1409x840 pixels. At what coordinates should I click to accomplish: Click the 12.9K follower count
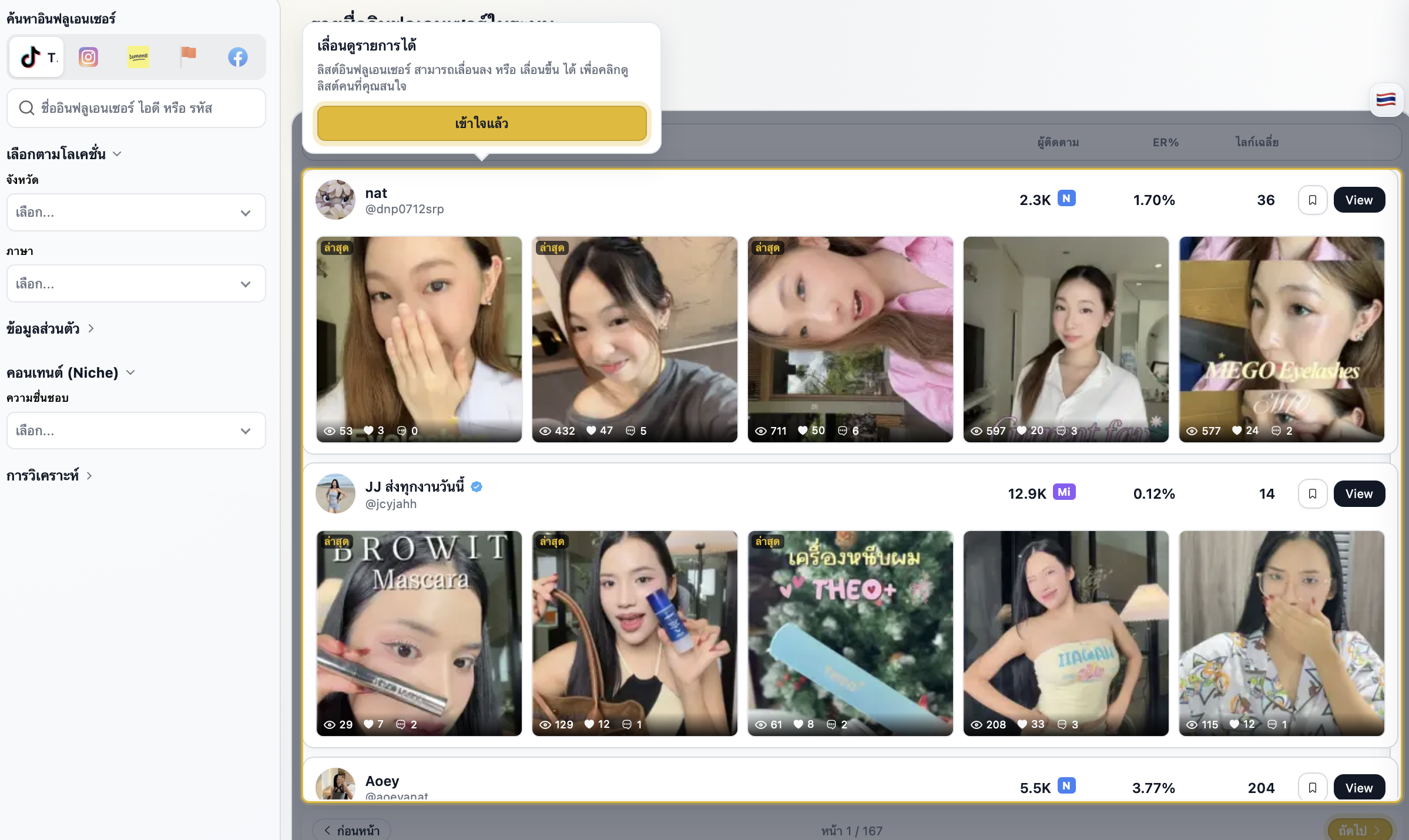click(x=1027, y=494)
